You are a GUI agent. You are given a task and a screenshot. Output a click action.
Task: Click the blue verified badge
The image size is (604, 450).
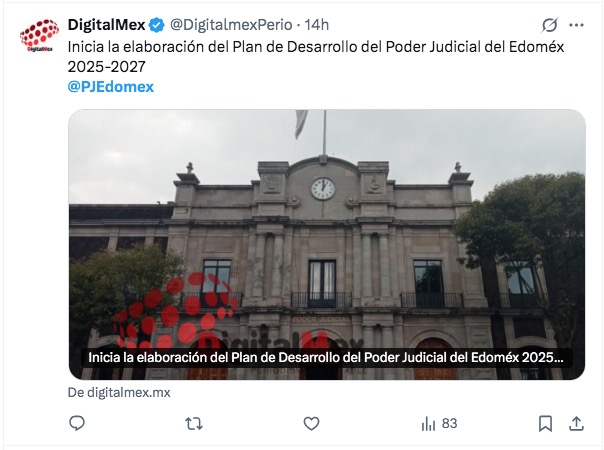pos(157,25)
